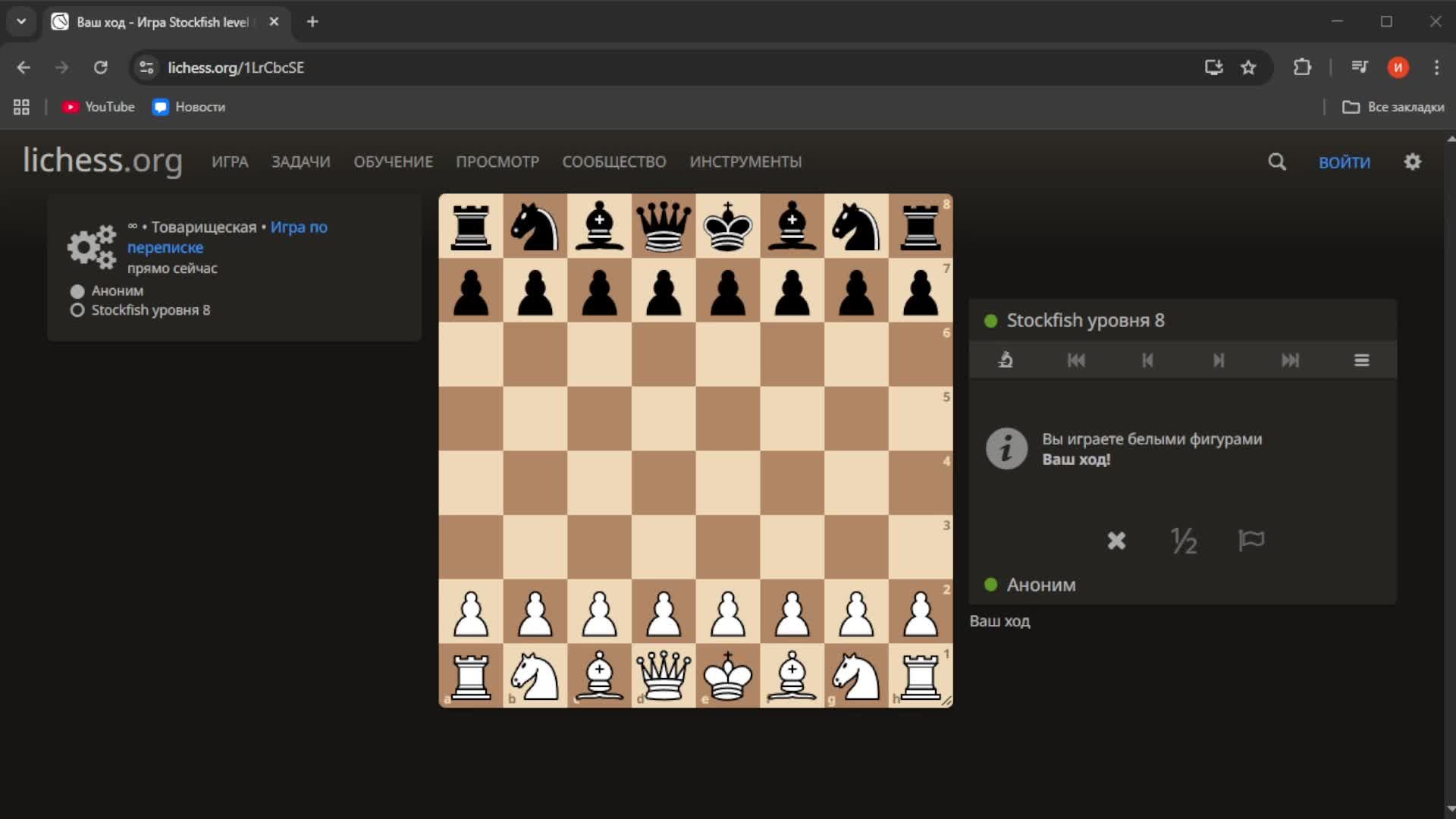Click the 'Игра по переписке' link
1456x819 pixels.
298,227
